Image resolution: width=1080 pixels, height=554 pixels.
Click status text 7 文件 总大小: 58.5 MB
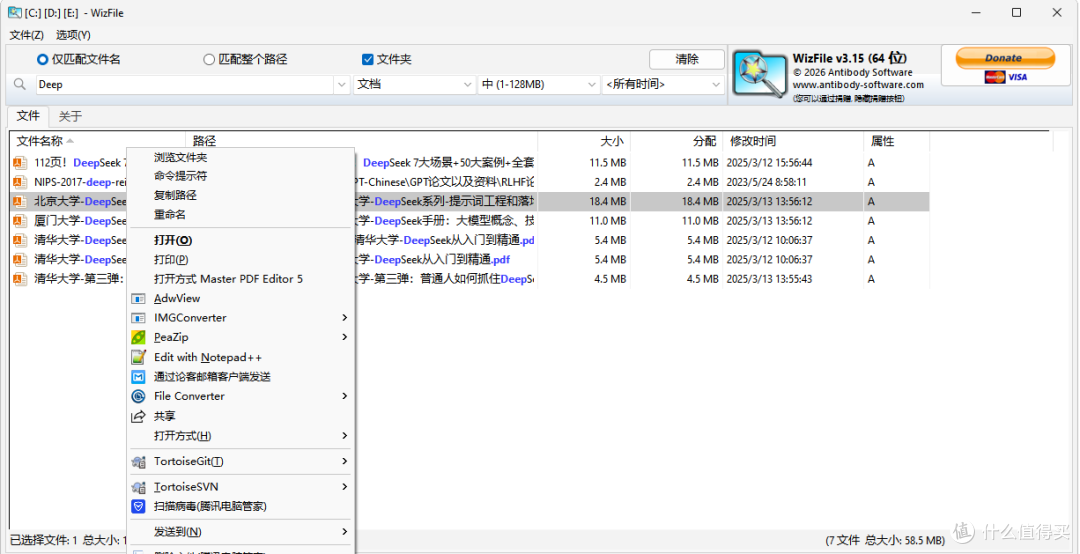(x=885, y=540)
